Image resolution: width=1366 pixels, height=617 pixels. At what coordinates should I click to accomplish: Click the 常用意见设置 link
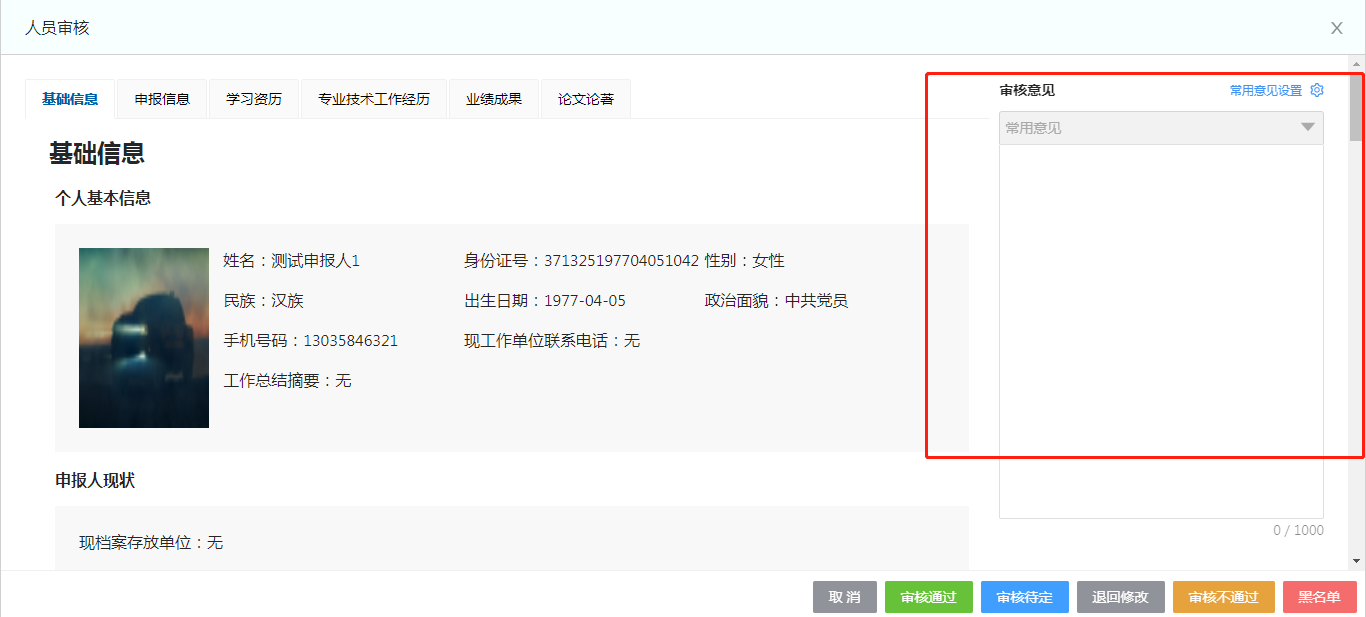(1265, 90)
